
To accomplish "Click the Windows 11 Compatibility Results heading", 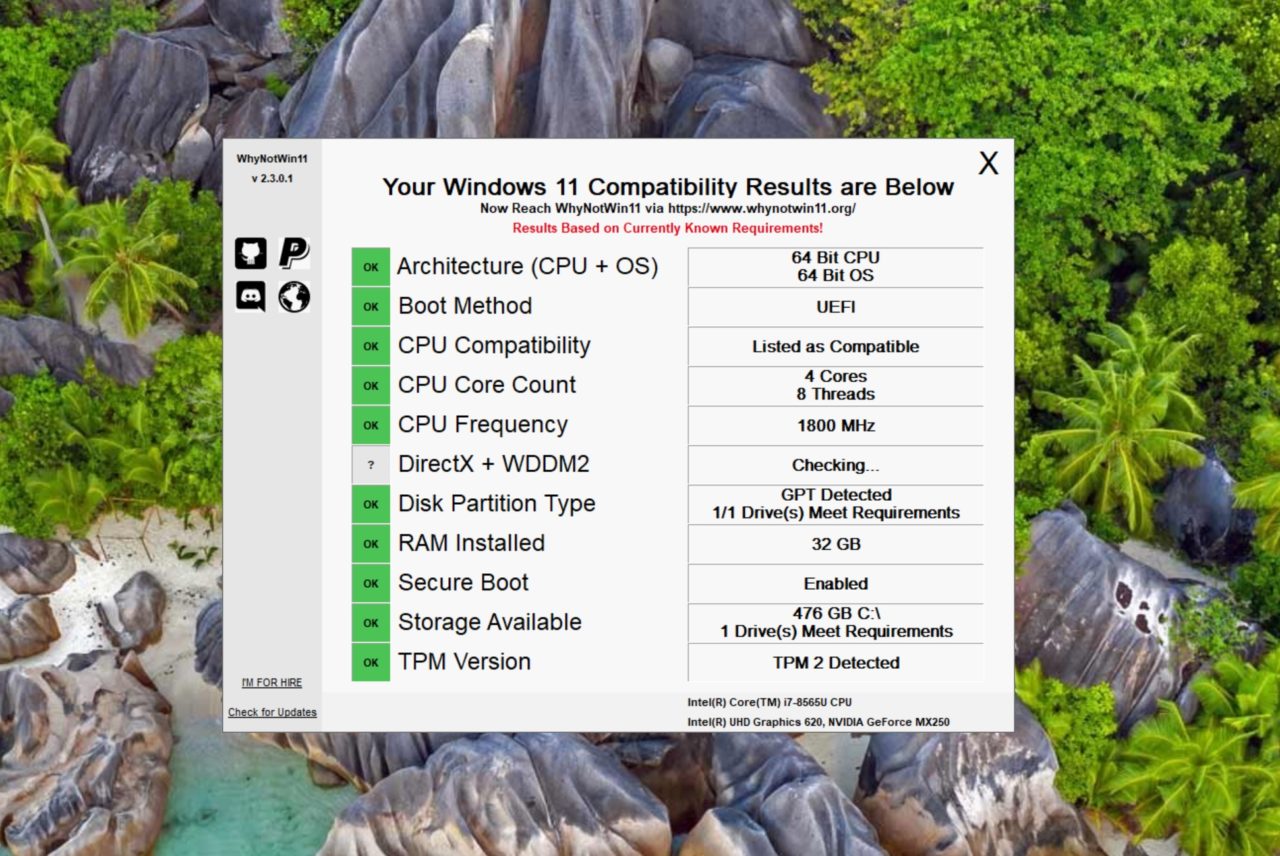I will point(668,187).
